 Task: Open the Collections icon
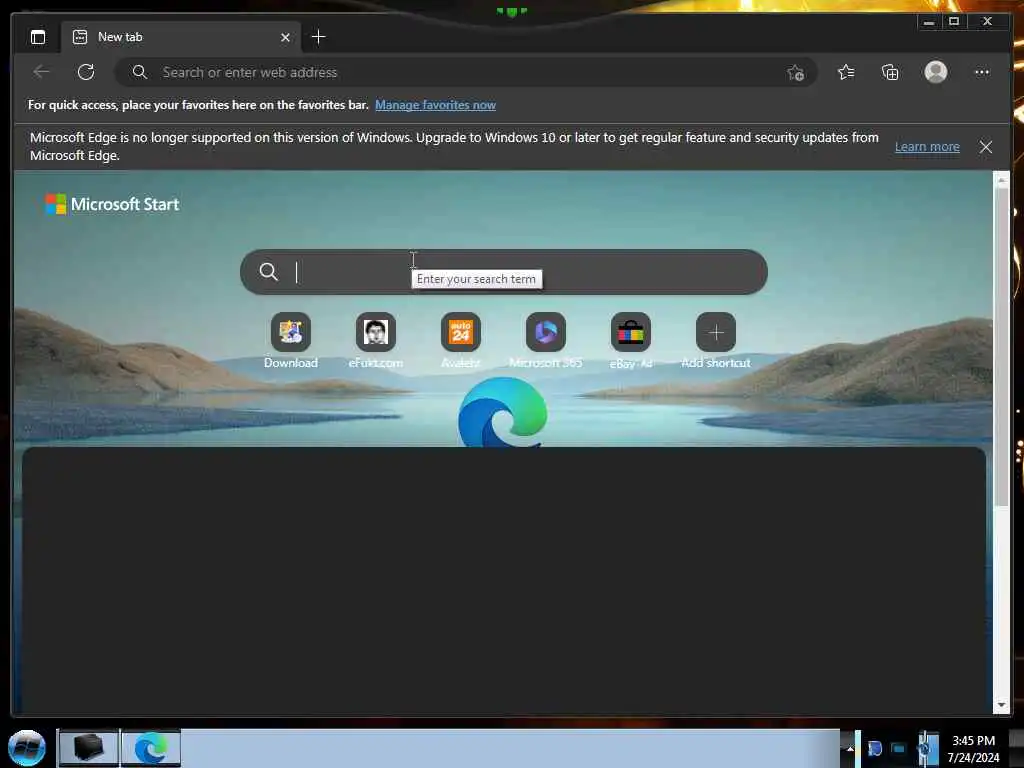[x=890, y=72]
